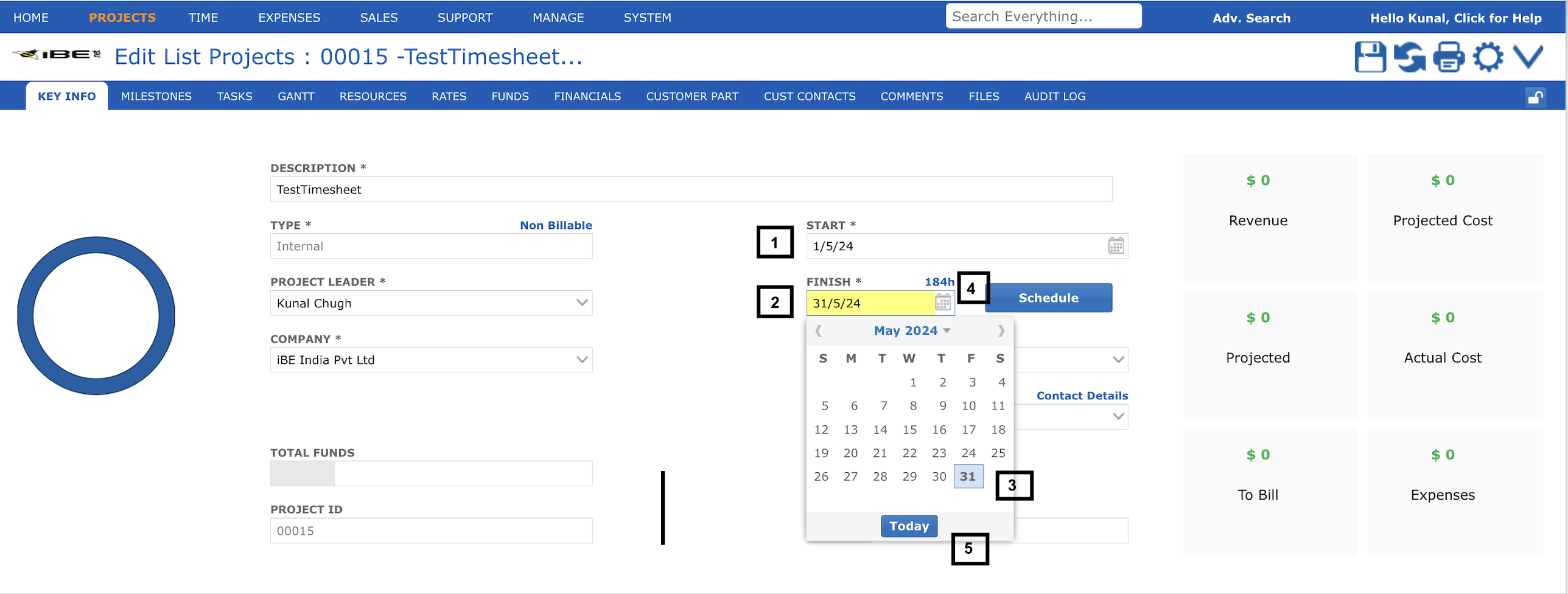1568x594 pixels.
Task: Open the MANAGE menu
Action: tap(558, 18)
